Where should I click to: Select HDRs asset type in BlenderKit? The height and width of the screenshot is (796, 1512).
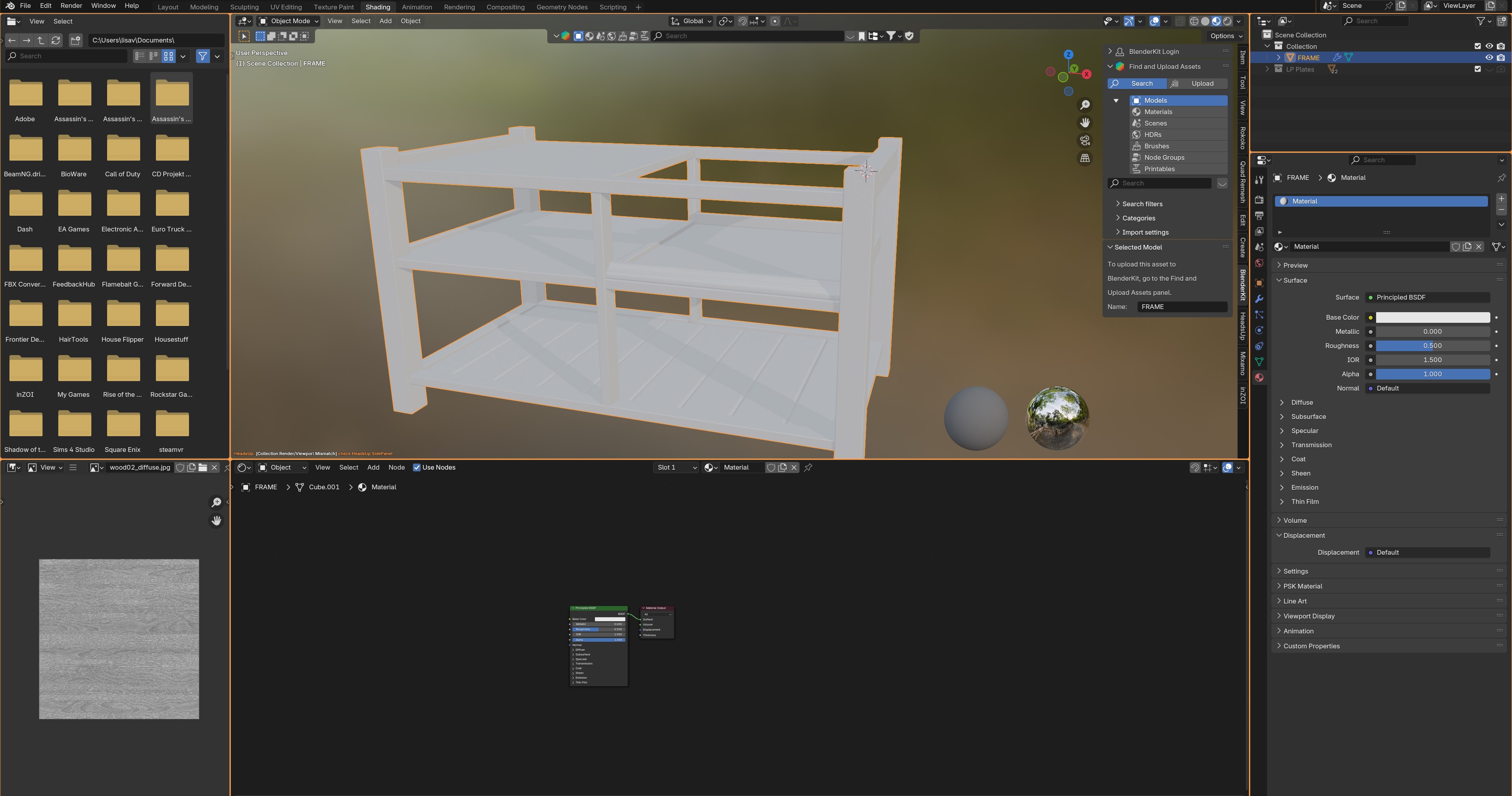point(1178,134)
